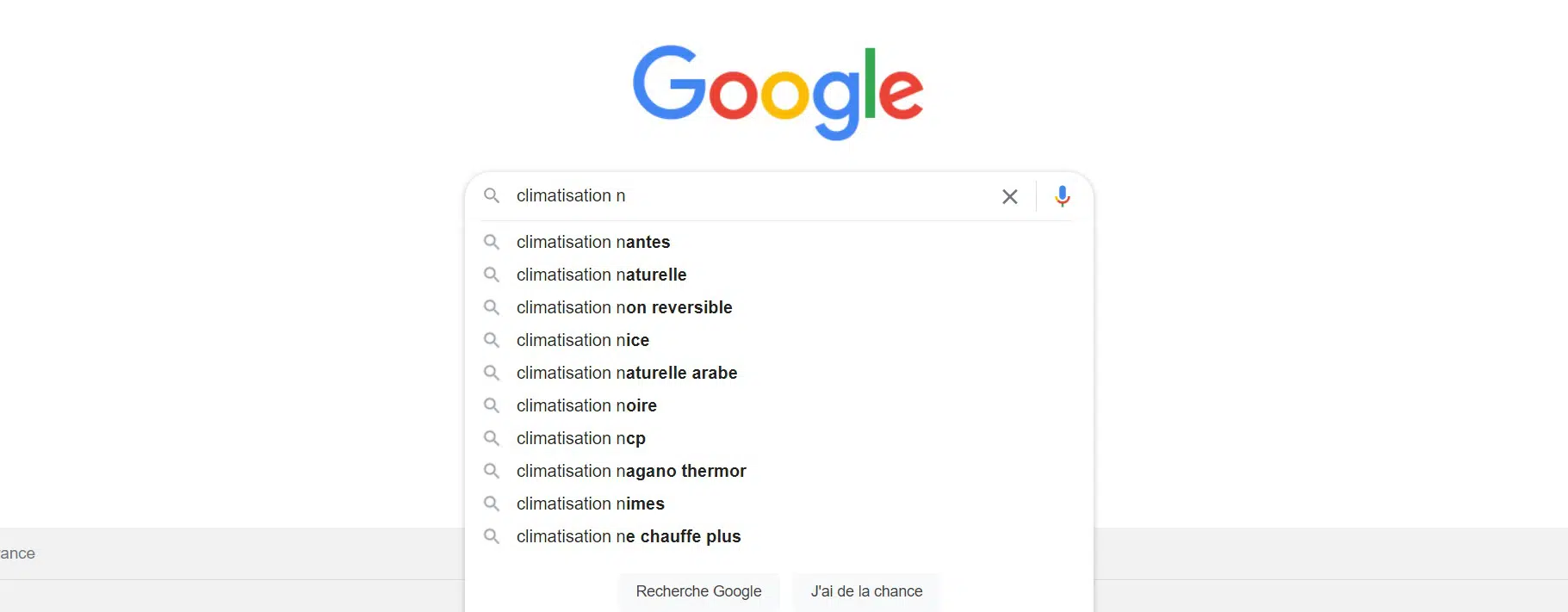Select the 'climatisation nice' suggestion
Screen dimensions: 1568x612
tap(583, 340)
